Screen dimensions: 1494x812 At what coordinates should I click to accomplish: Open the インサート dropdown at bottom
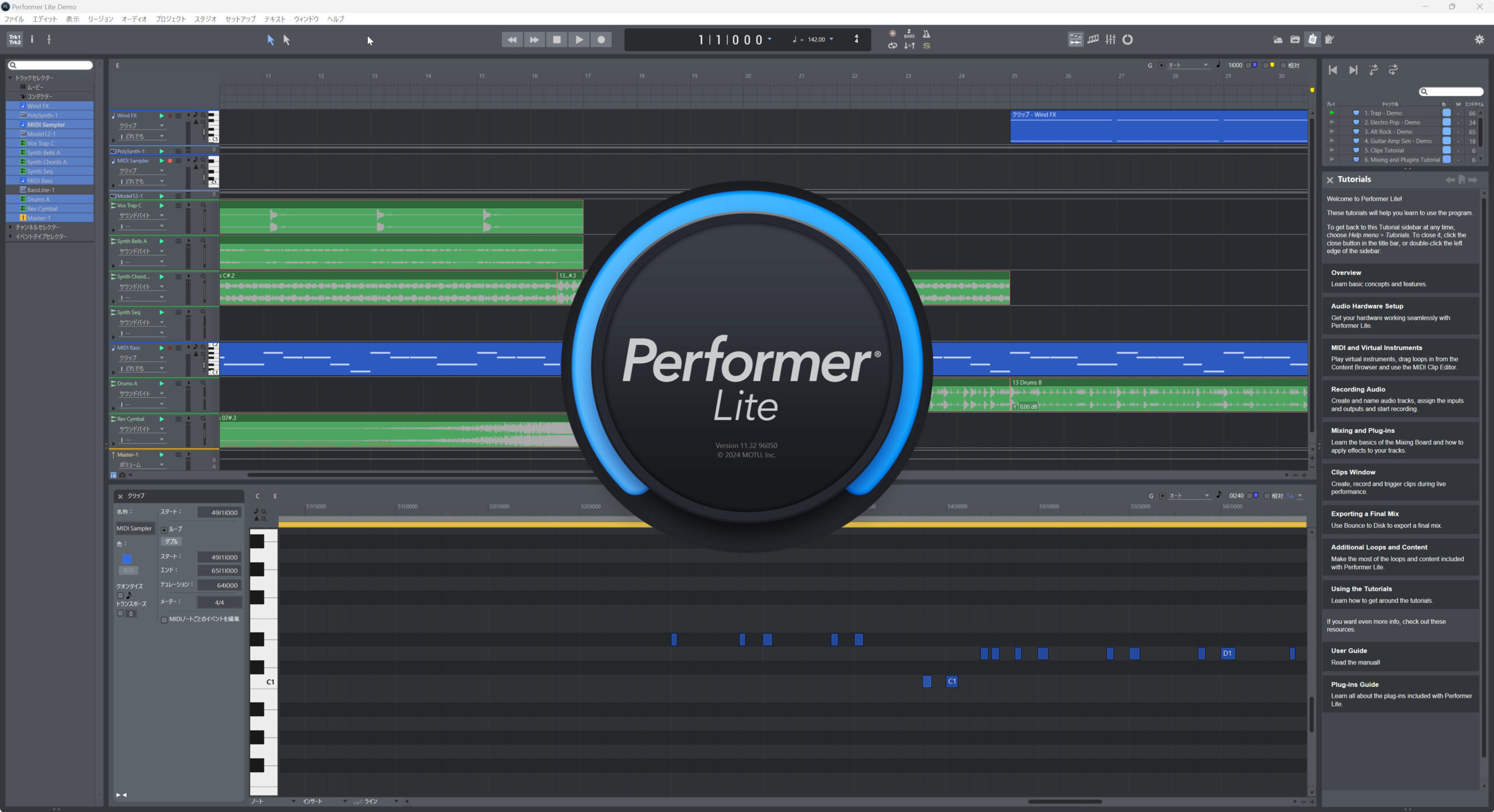coord(324,801)
